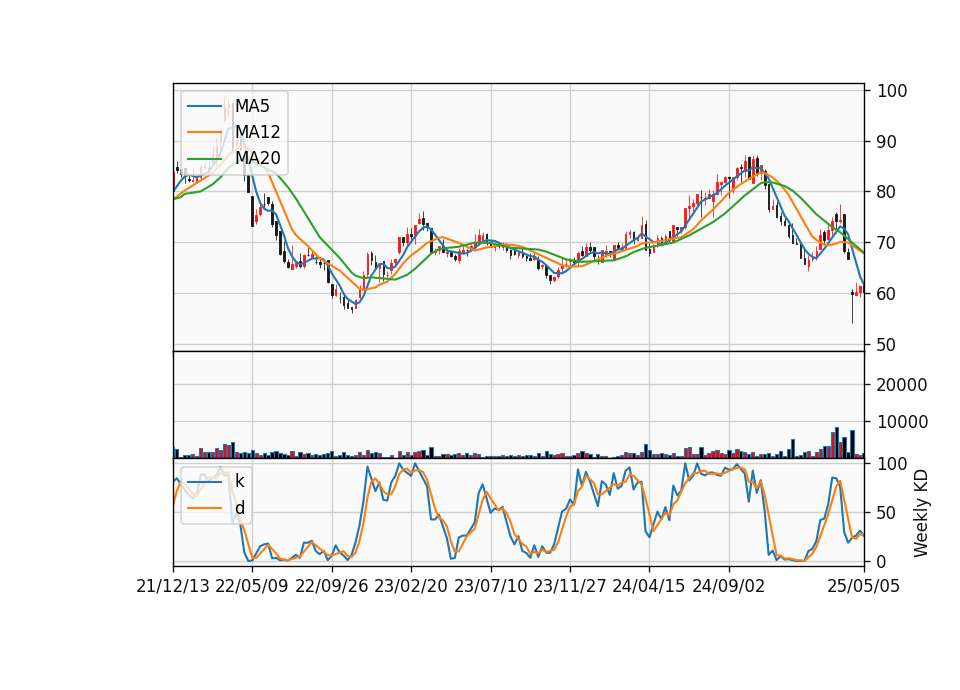Click the 23/02/20 date label
The height and width of the screenshot is (690, 960).
(x=411, y=587)
